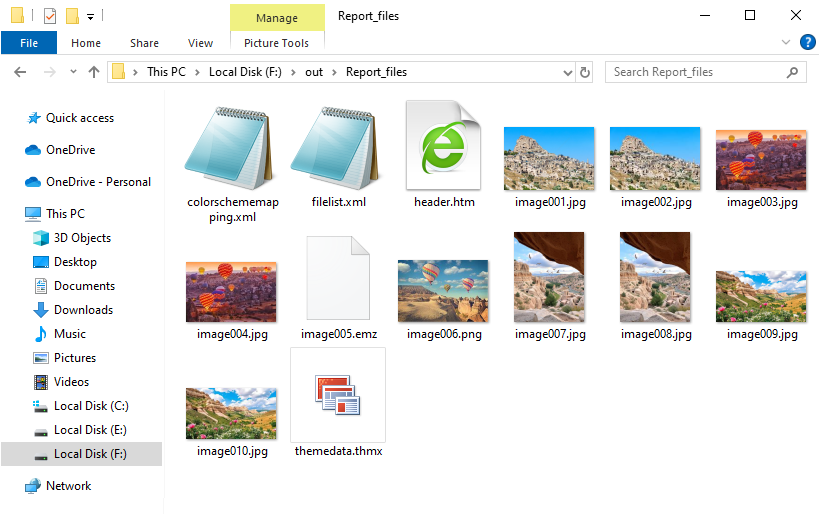Go up one folder with the up arrow
The image size is (820, 514).
coord(94,72)
